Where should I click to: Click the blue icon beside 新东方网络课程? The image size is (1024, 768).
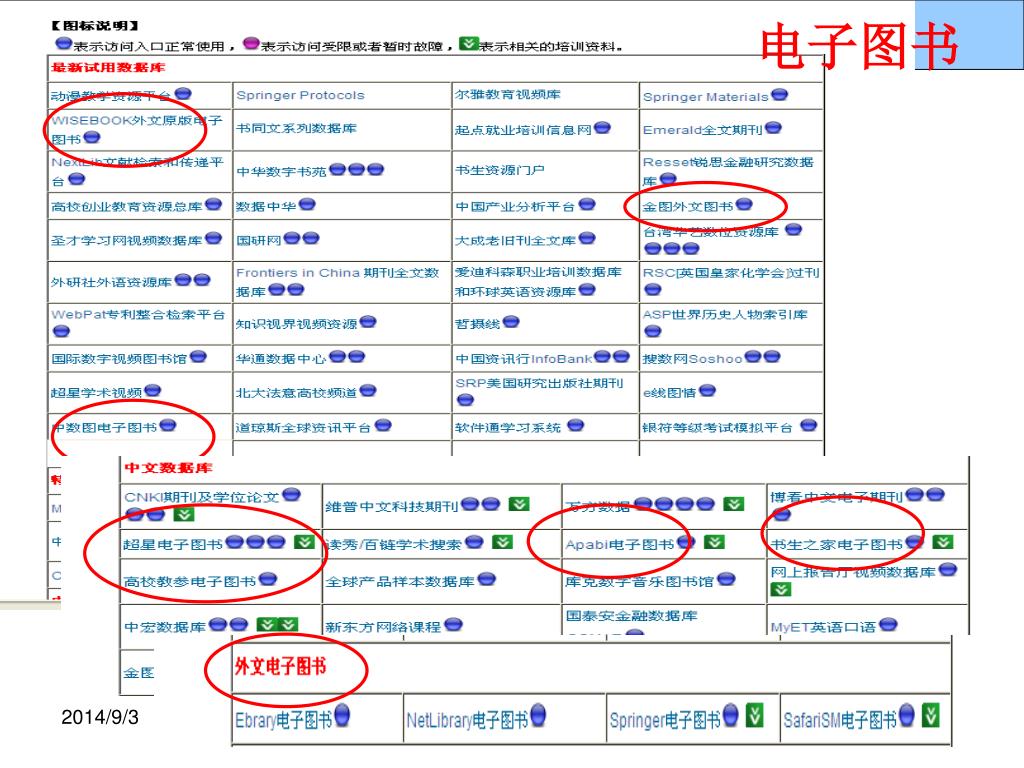453,625
